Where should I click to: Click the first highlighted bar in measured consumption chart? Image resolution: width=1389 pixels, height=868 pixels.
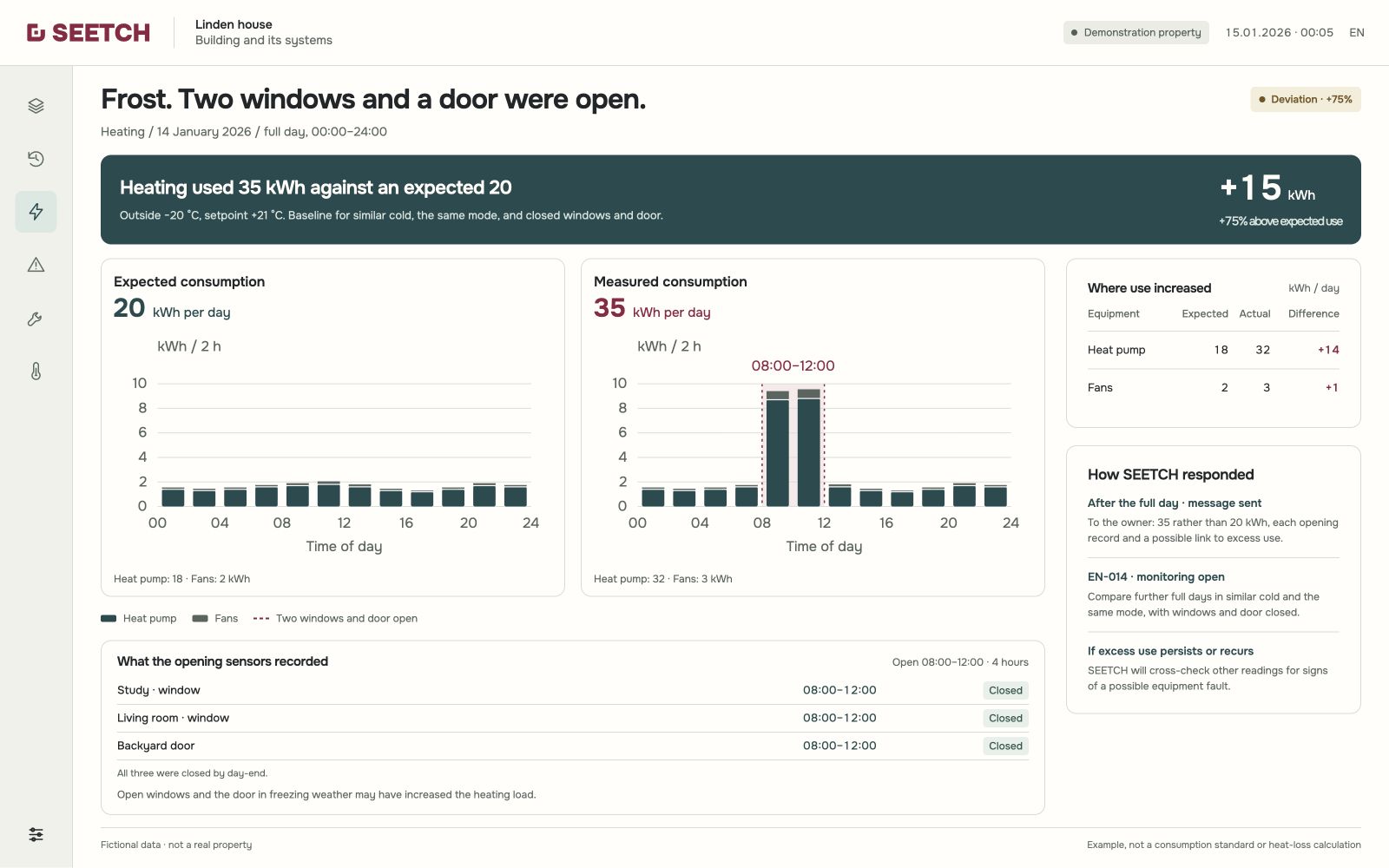click(777, 448)
